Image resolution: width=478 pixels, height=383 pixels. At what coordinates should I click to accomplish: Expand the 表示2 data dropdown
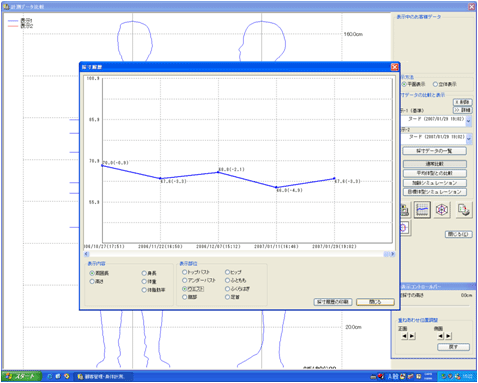(x=469, y=139)
